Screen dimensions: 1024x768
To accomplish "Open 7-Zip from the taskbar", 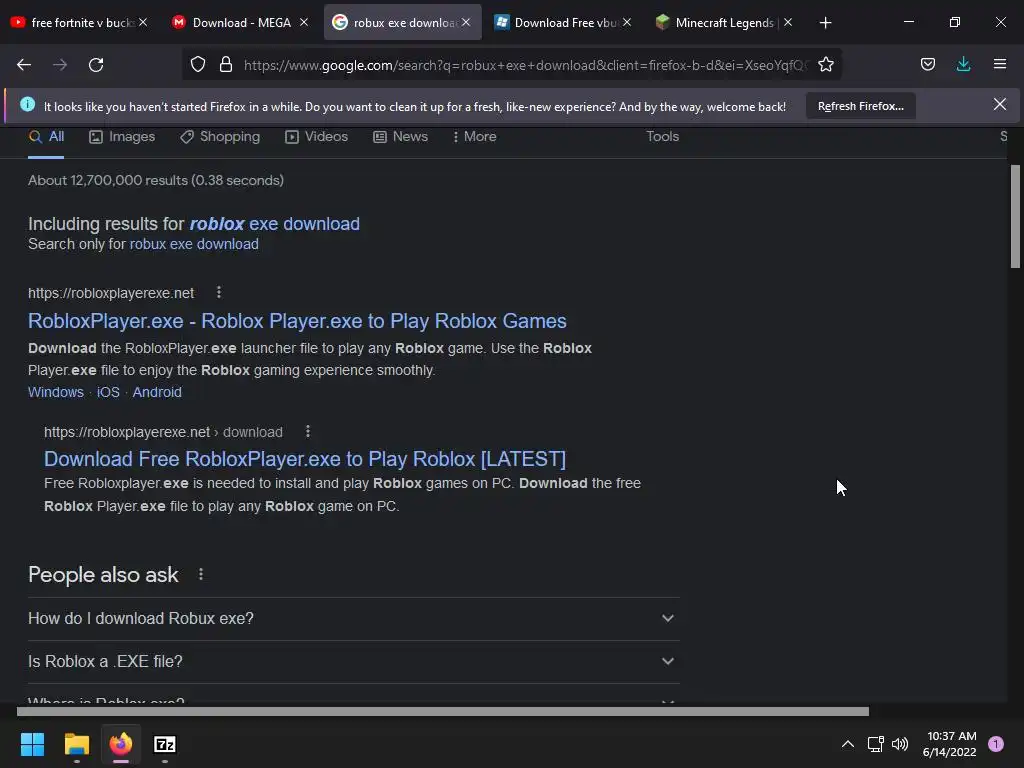I will pyautogui.click(x=165, y=744).
